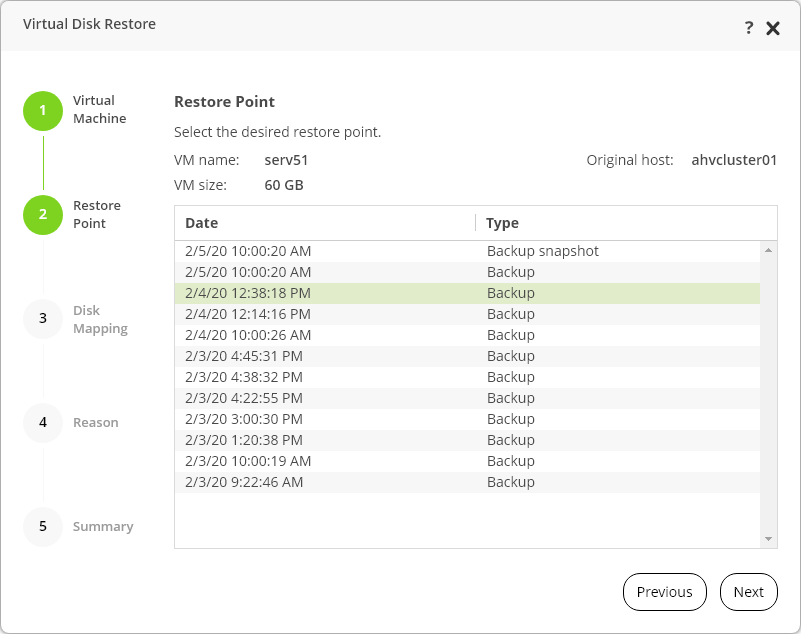Select the Backup snapshot restore point
801x634 pixels.
pos(468,251)
